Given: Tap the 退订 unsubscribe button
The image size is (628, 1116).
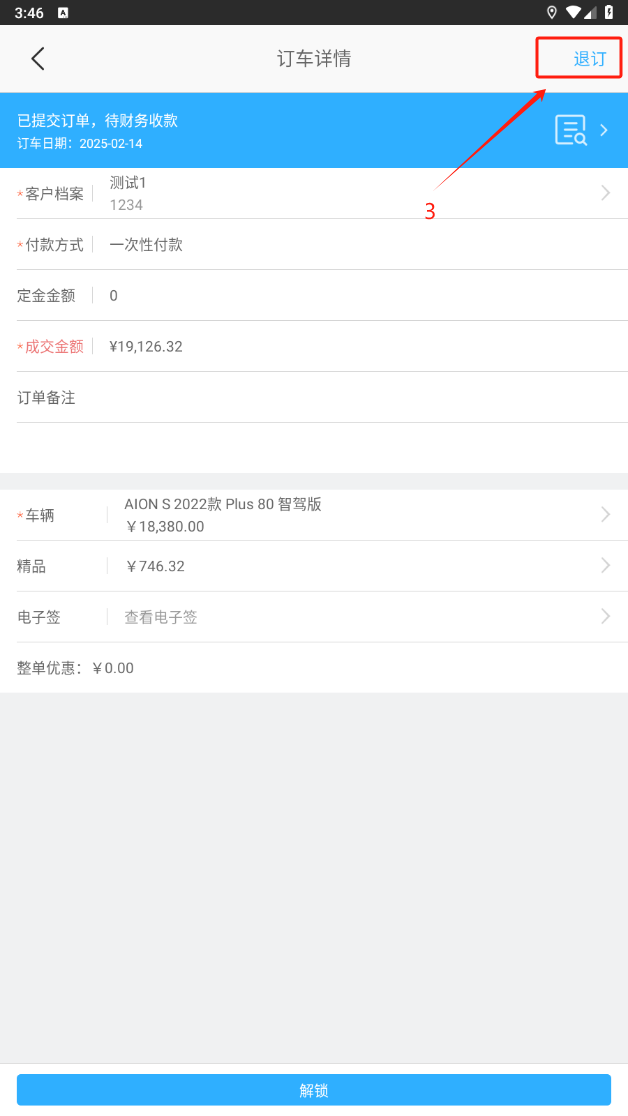Looking at the screenshot, I should click(589, 58).
